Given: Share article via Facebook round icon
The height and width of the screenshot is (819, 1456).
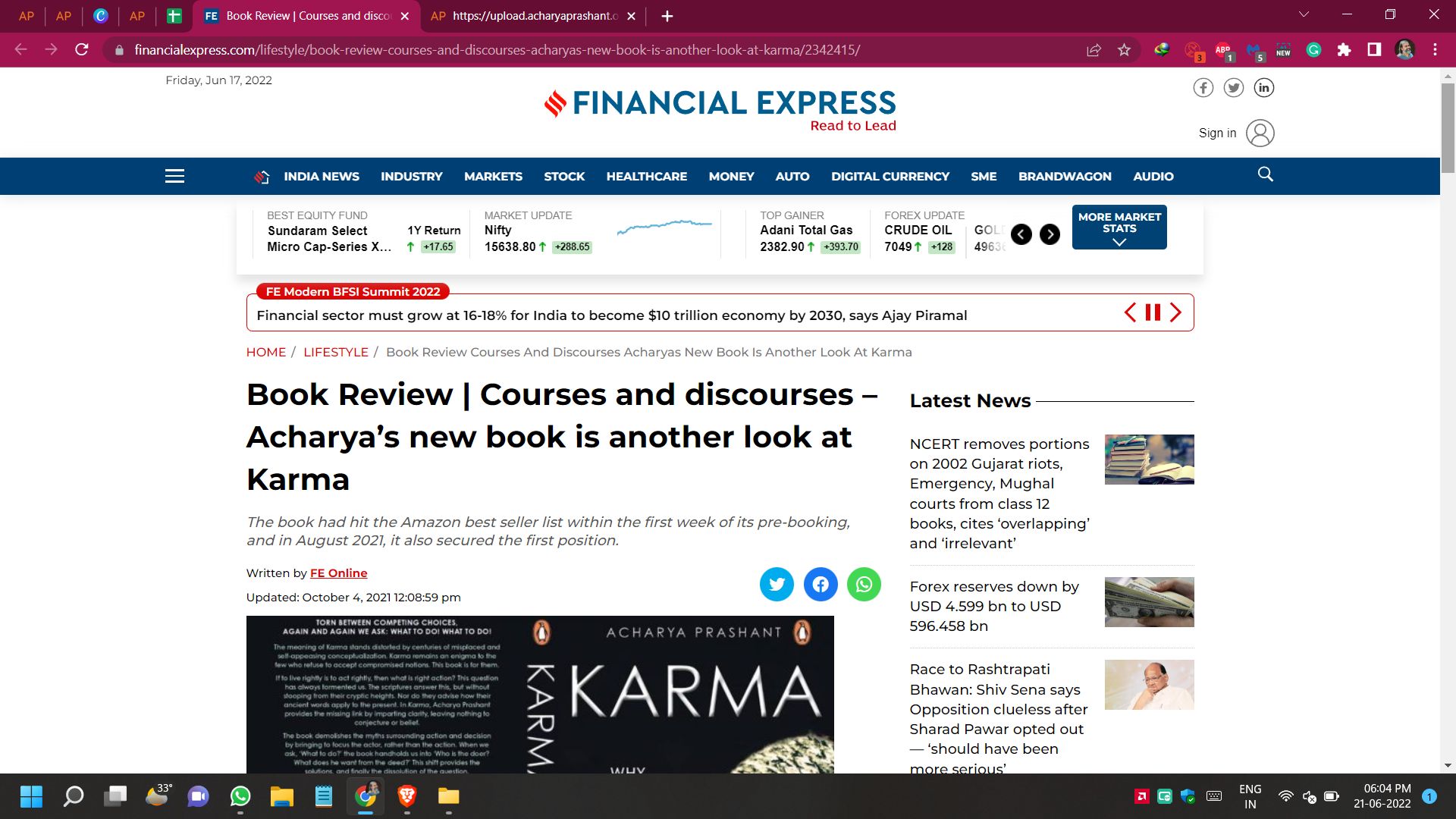Looking at the screenshot, I should tap(821, 584).
